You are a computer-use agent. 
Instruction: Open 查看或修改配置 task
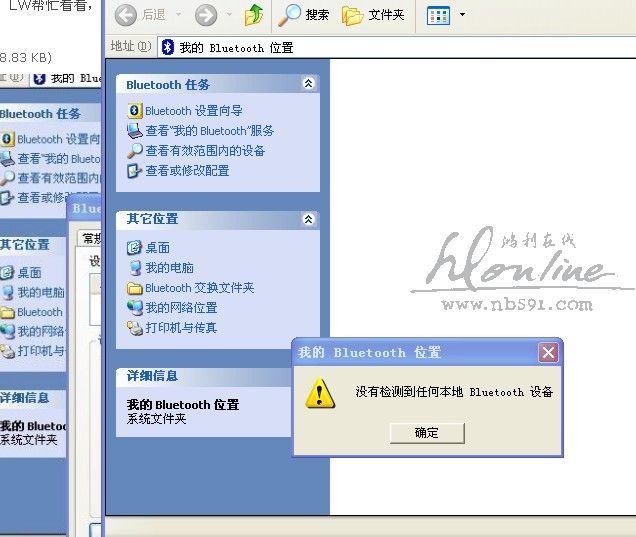click(187, 171)
